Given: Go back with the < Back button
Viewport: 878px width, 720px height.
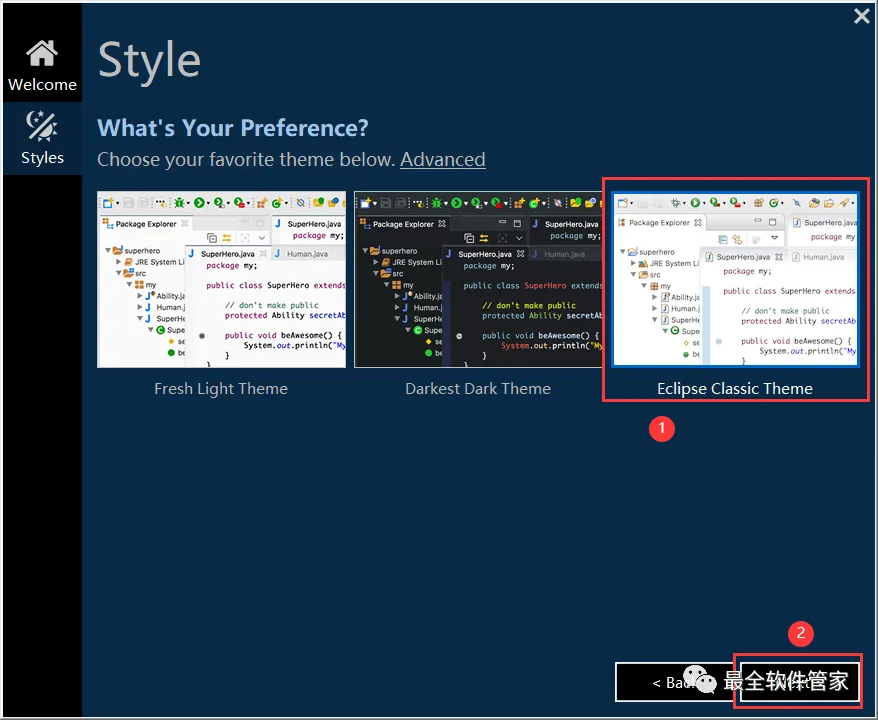Looking at the screenshot, I should tap(676, 682).
